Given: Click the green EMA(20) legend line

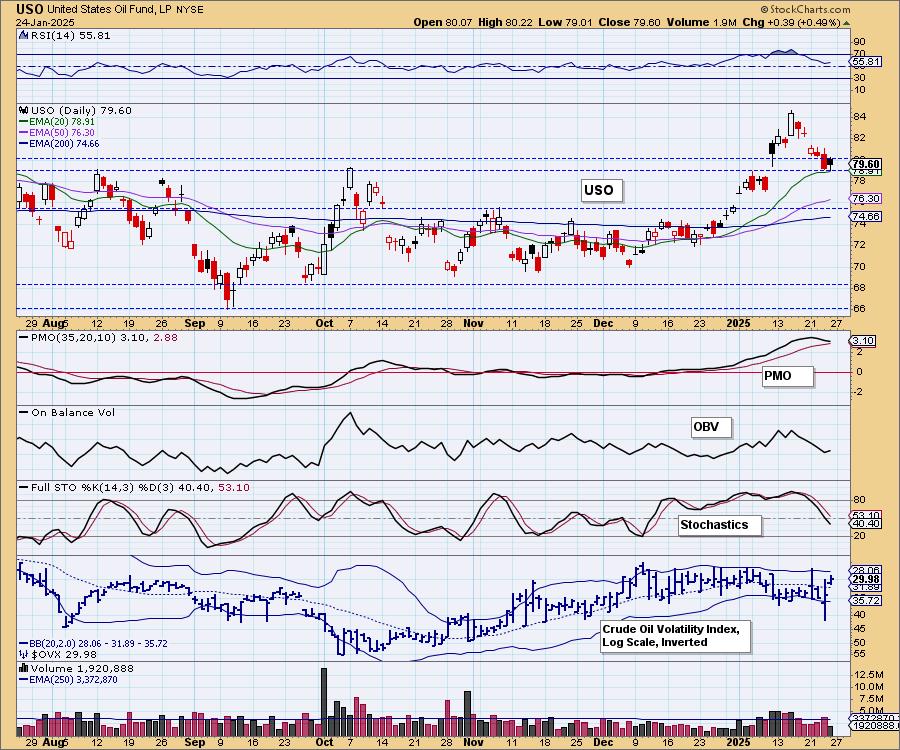Looking at the screenshot, I should 24,122.
